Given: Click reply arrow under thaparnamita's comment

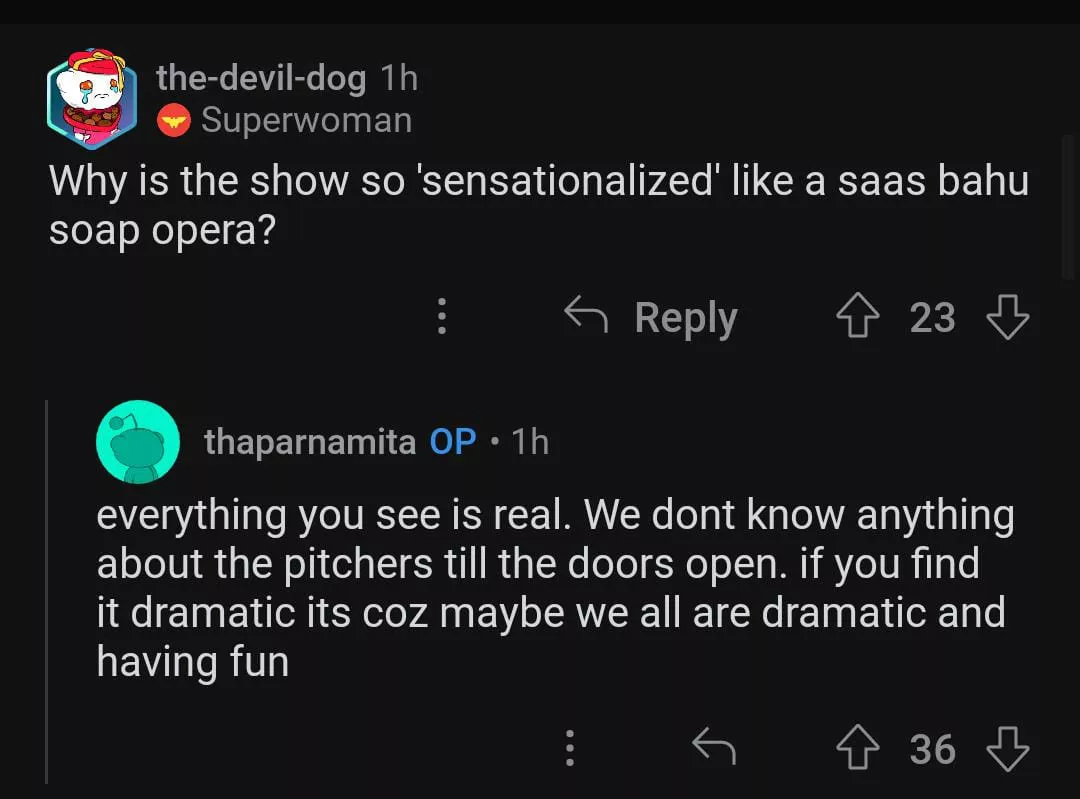Looking at the screenshot, I should tap(714, 748).
